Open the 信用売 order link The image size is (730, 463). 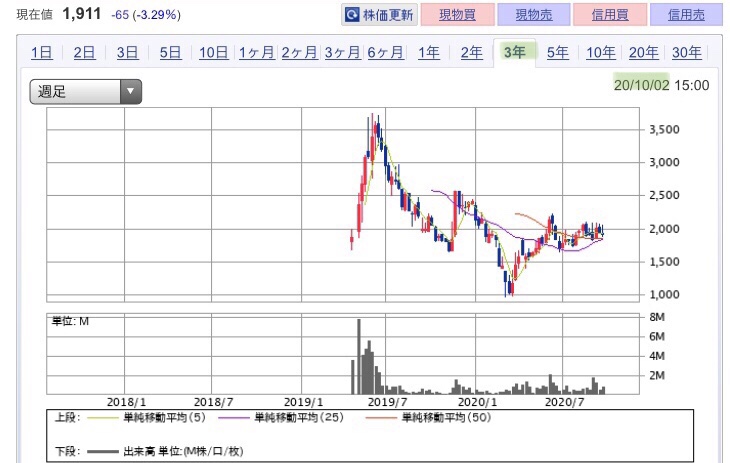click(686, 15)
